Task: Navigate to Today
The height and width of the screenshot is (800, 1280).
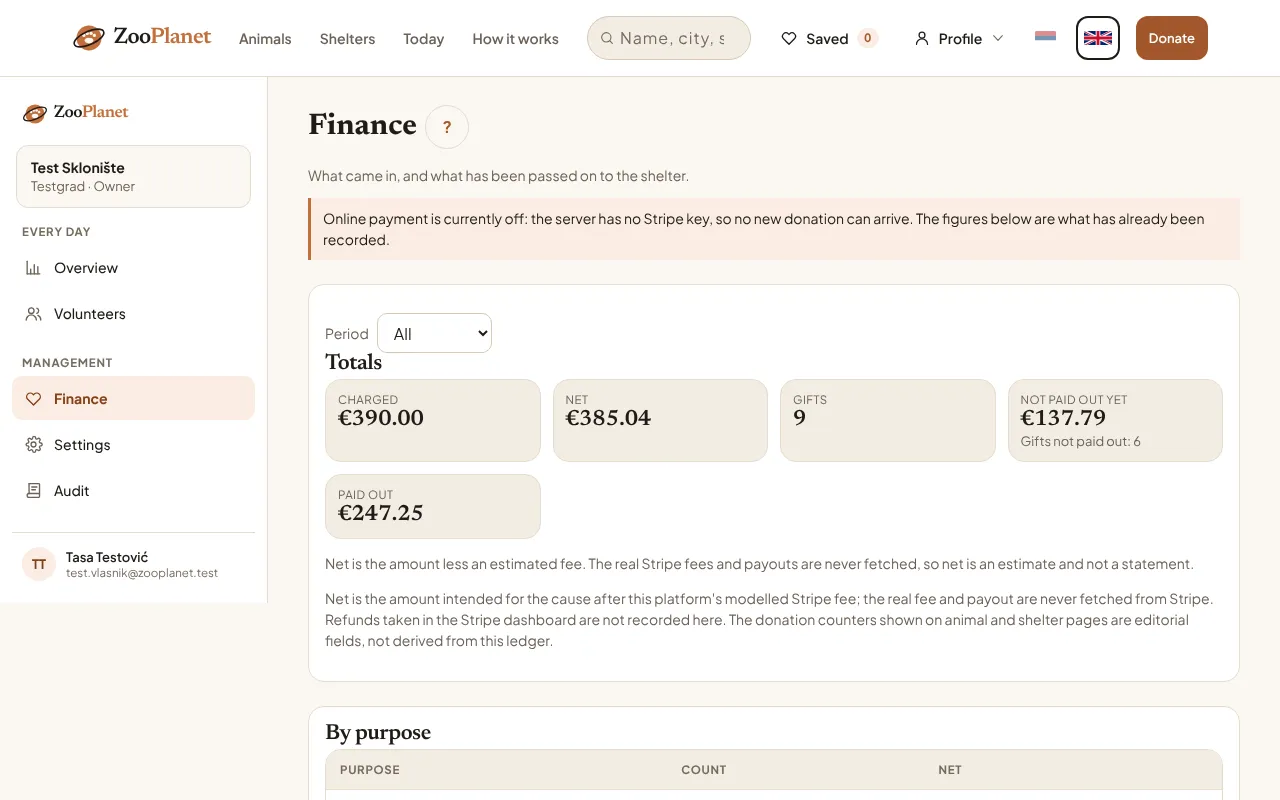Action: click(x=423, y=39)
